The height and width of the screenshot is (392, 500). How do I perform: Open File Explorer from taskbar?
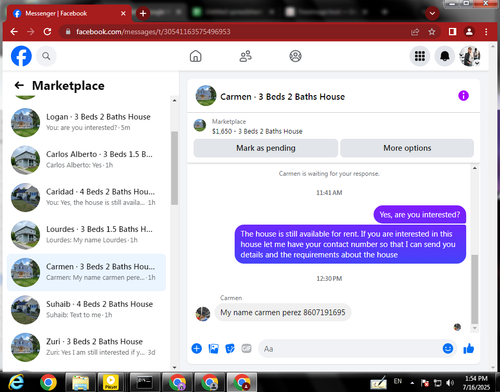[80, 382]
